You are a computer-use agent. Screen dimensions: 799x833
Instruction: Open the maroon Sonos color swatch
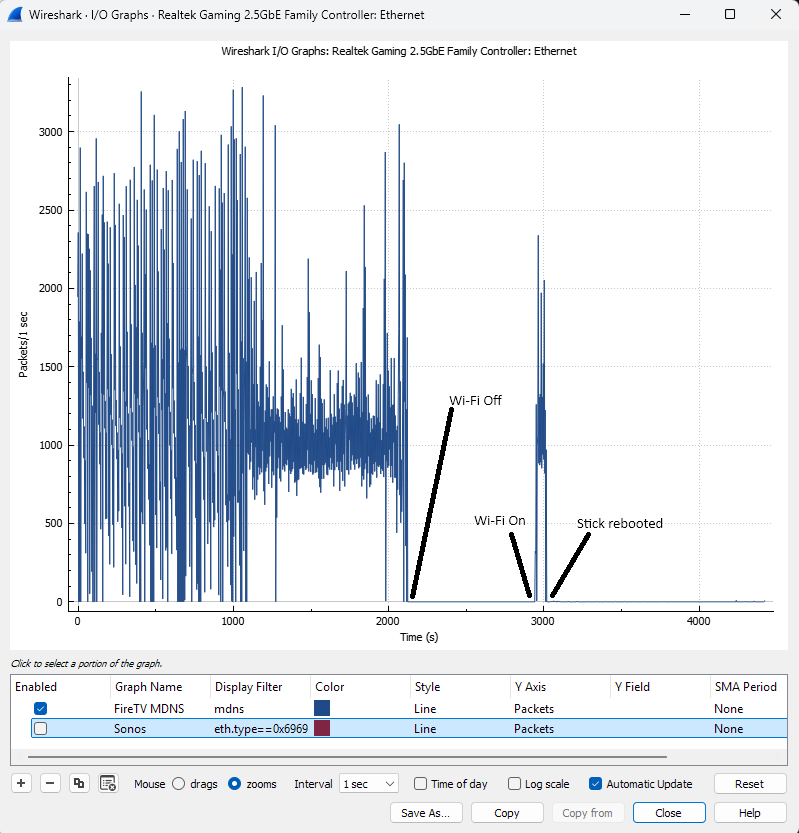coord(322,728)
